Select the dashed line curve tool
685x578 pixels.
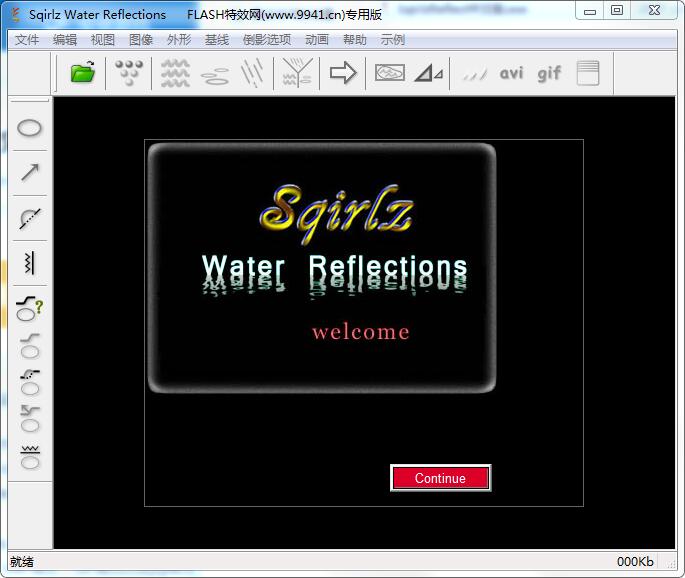[30, 219]
